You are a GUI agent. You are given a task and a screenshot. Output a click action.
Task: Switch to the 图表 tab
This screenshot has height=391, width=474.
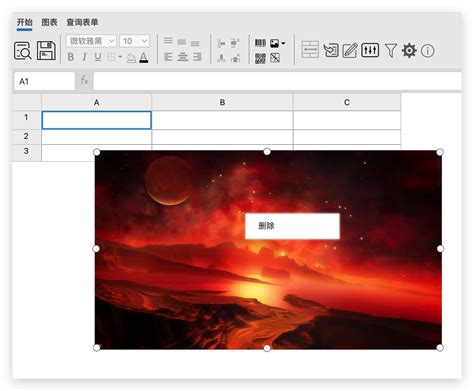49,22
